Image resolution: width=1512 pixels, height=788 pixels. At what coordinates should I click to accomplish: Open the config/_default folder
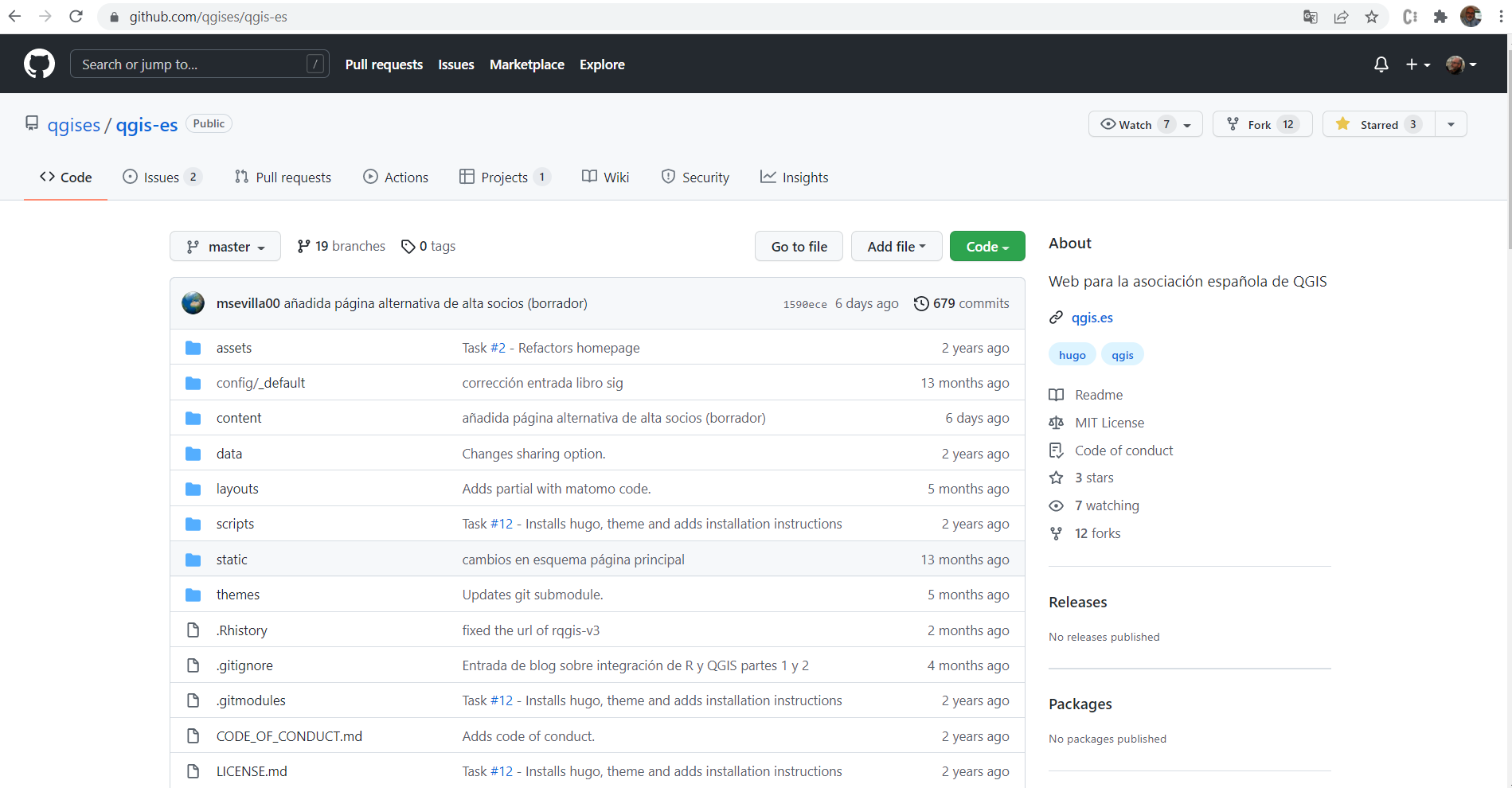pos(260,383)
